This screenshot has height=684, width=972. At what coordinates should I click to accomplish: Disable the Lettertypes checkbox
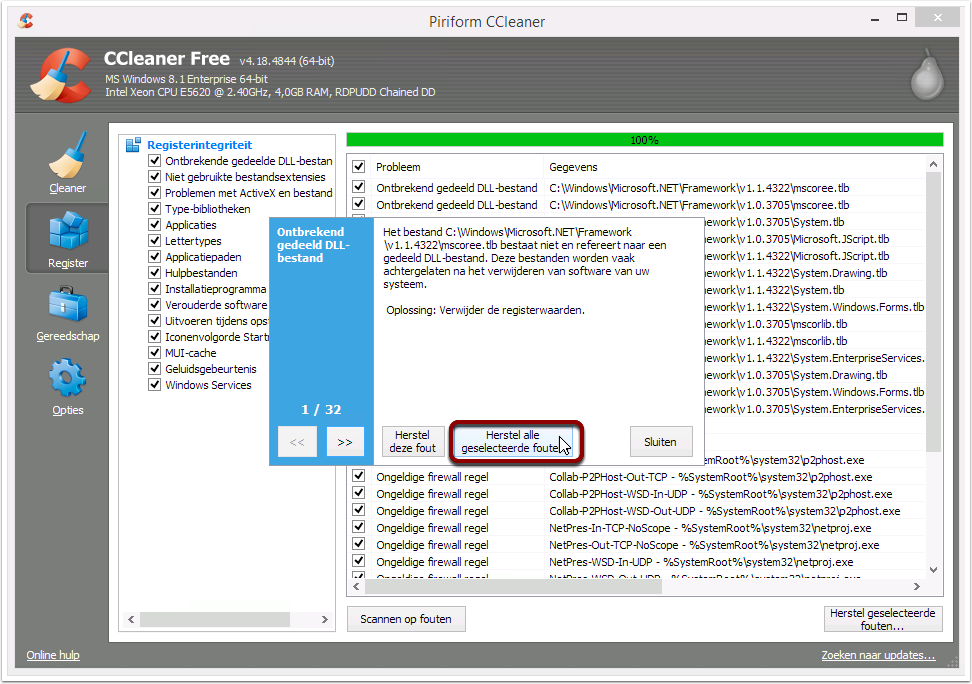154,241
